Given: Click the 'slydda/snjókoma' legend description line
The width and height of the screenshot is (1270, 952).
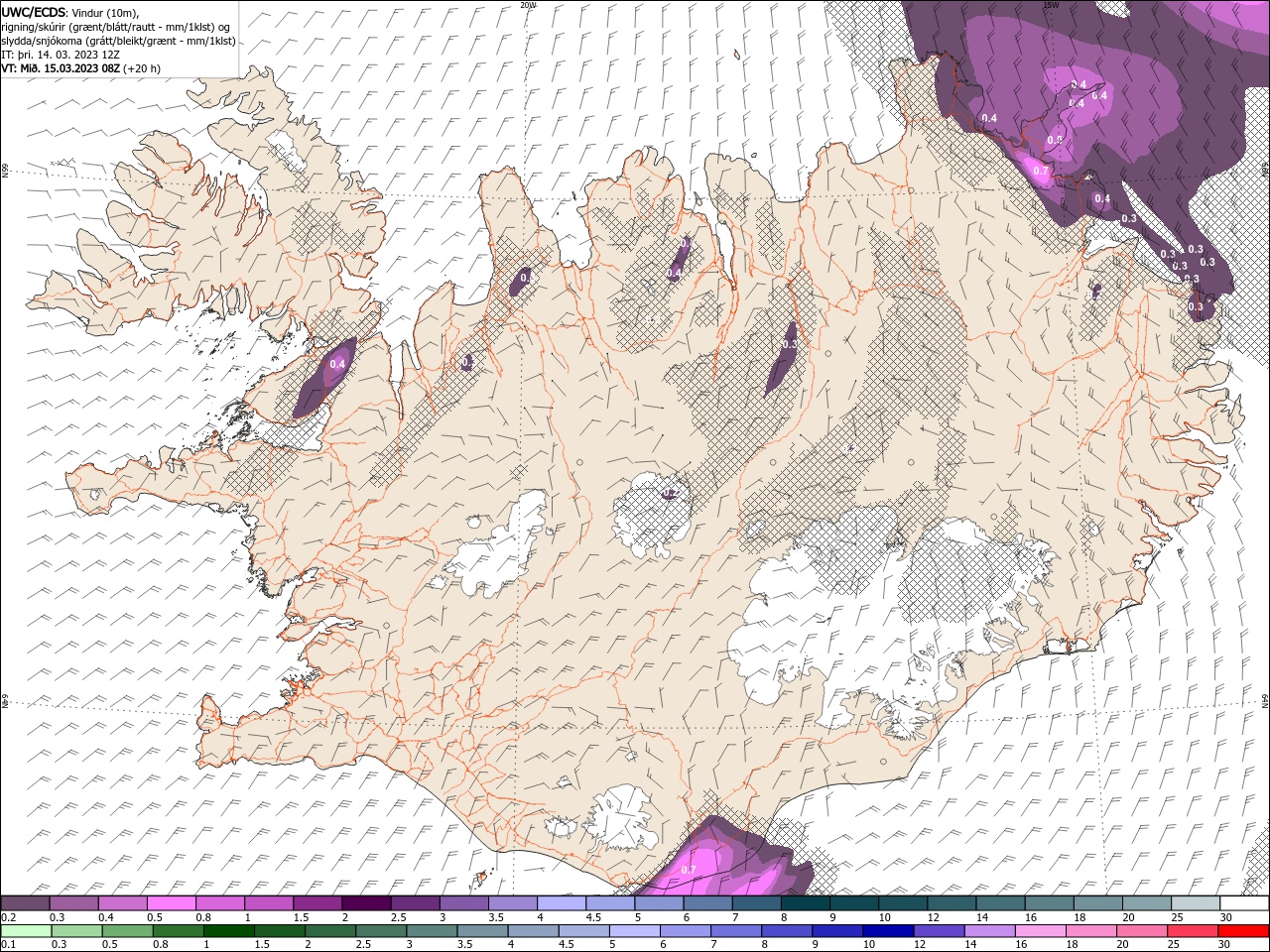Looking at the screenshot, I should (118, 41).
